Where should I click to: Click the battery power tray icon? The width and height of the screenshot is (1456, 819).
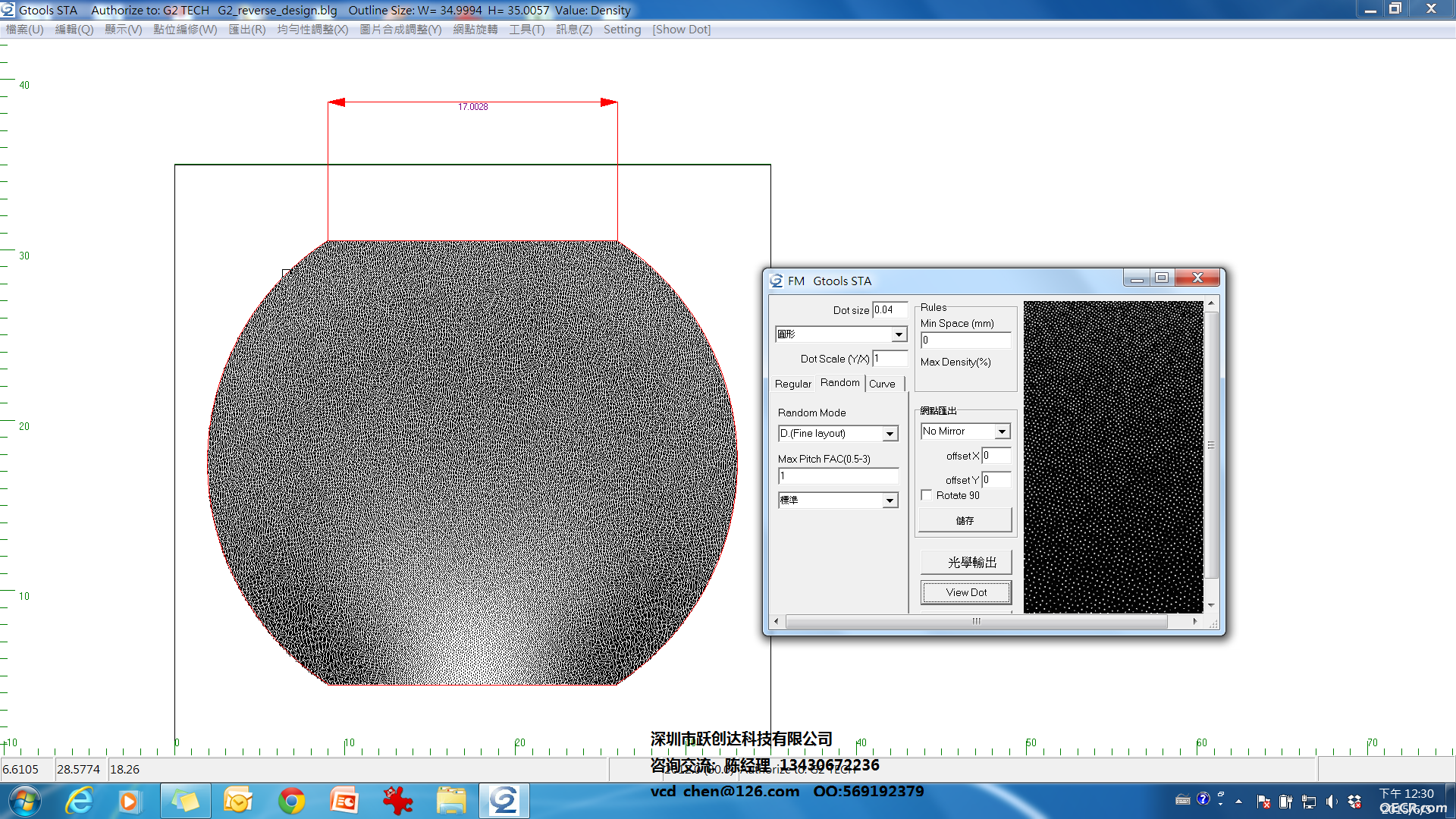(x=1285, y=802)
